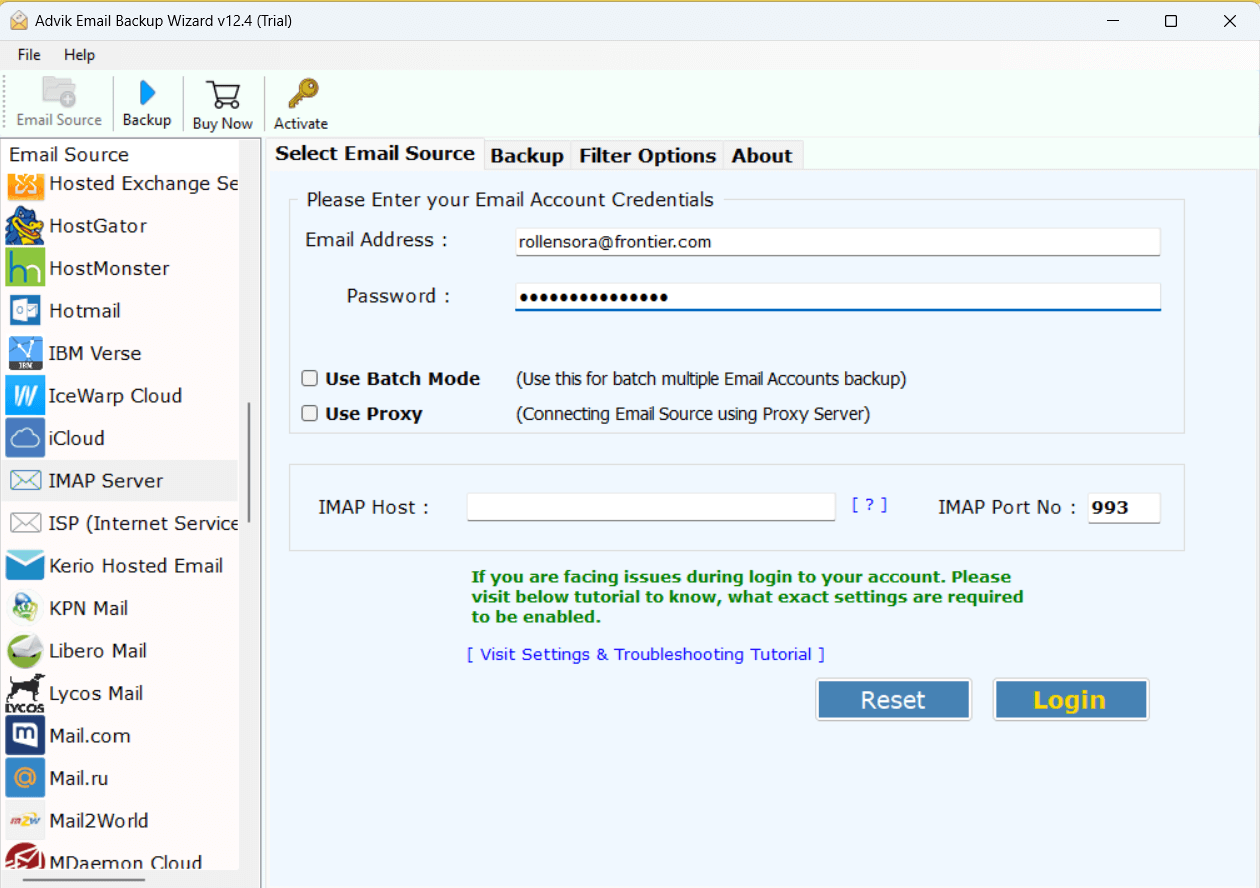Select the ISP (Internet Service) envelope icon
Image resolution: width=1260 pixels, height=888 pixels.
[25, 523]
